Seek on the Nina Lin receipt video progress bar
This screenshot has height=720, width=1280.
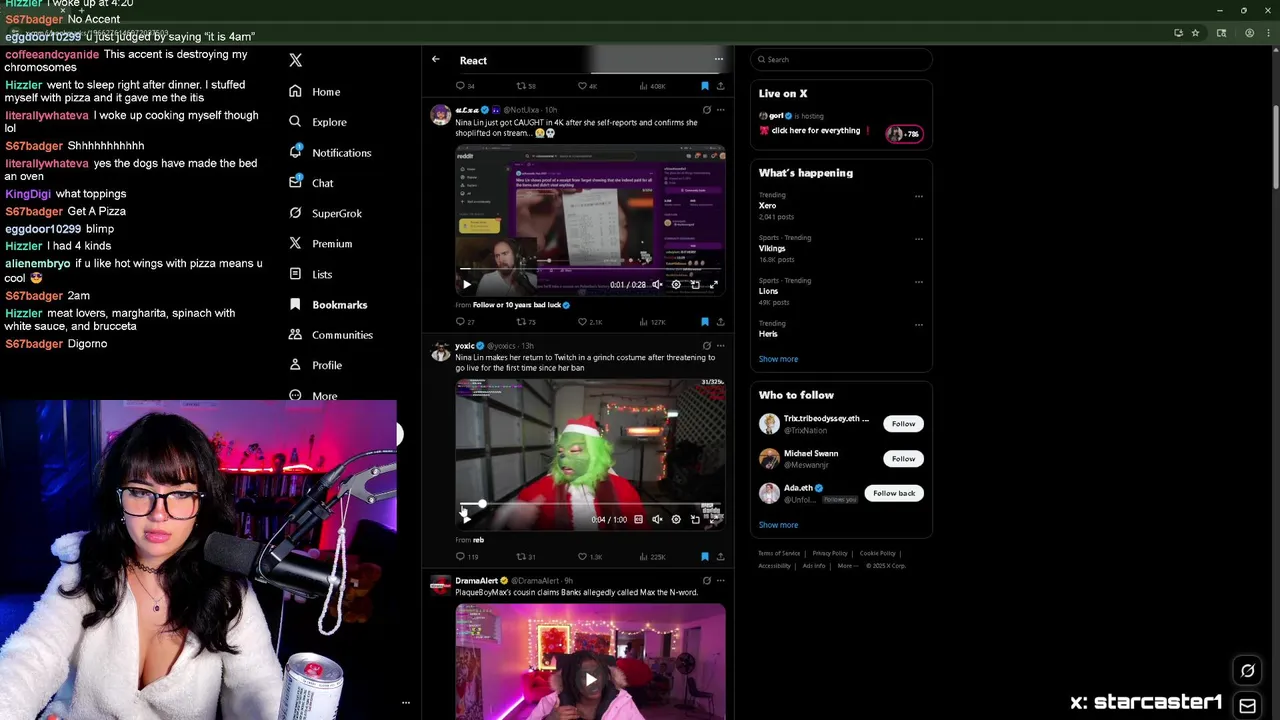pos(590,271)
